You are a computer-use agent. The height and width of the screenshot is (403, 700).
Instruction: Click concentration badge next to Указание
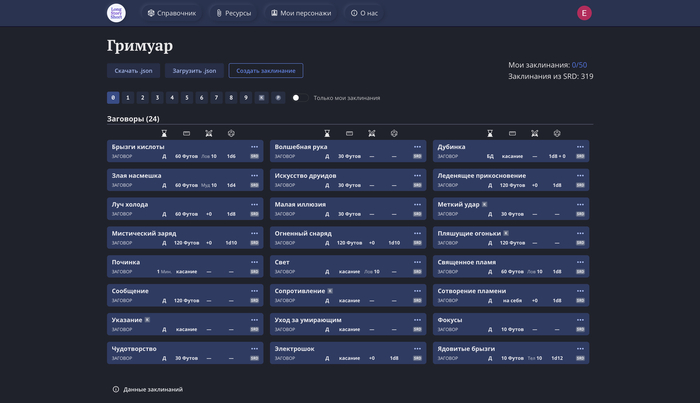(x=147, y=320)
